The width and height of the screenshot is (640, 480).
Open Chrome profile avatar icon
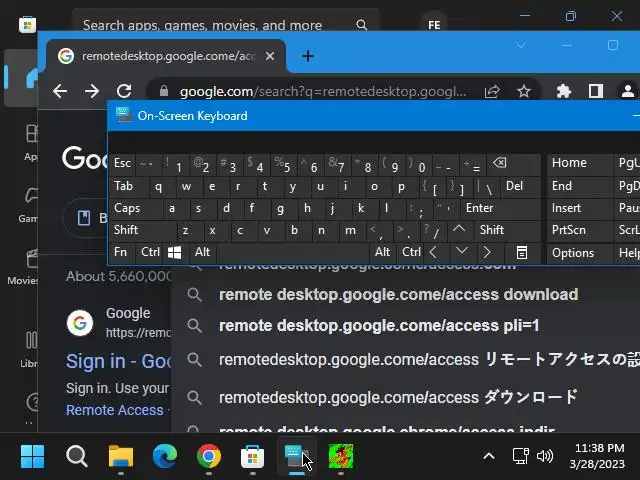[627, 91]
